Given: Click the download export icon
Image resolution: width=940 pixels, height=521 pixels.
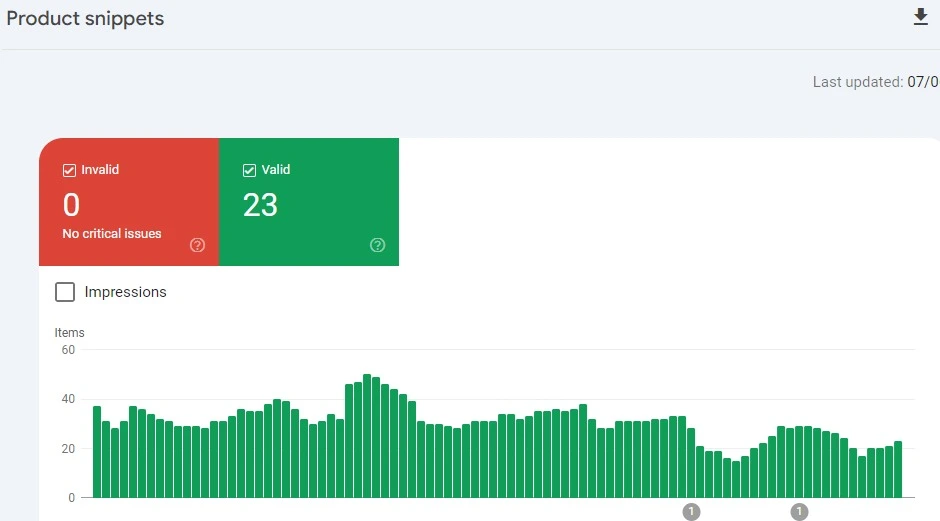Looking at the screenshot, I should point(921,18).
